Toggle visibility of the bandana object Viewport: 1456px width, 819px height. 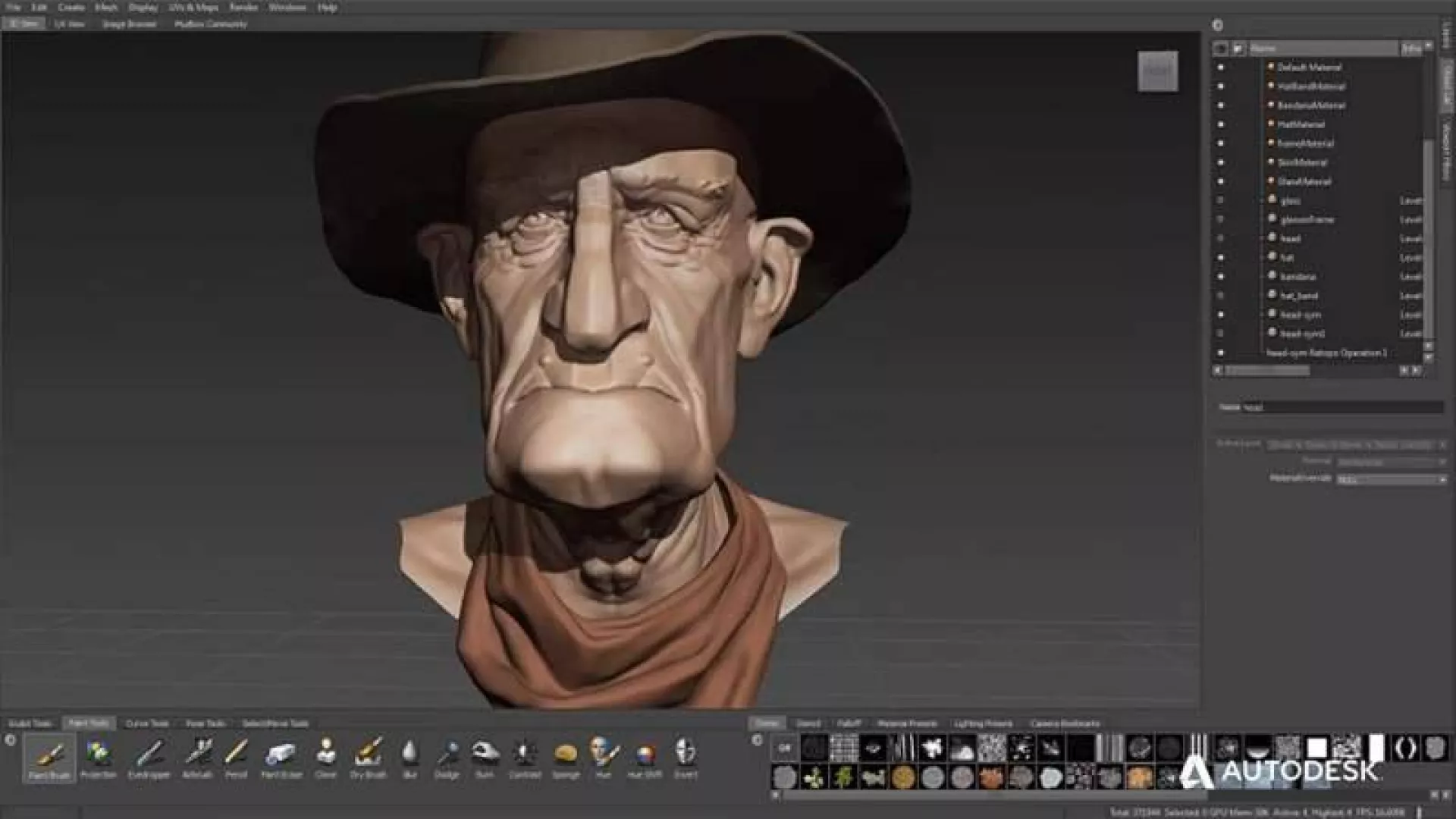click(x=1220, y=277)
